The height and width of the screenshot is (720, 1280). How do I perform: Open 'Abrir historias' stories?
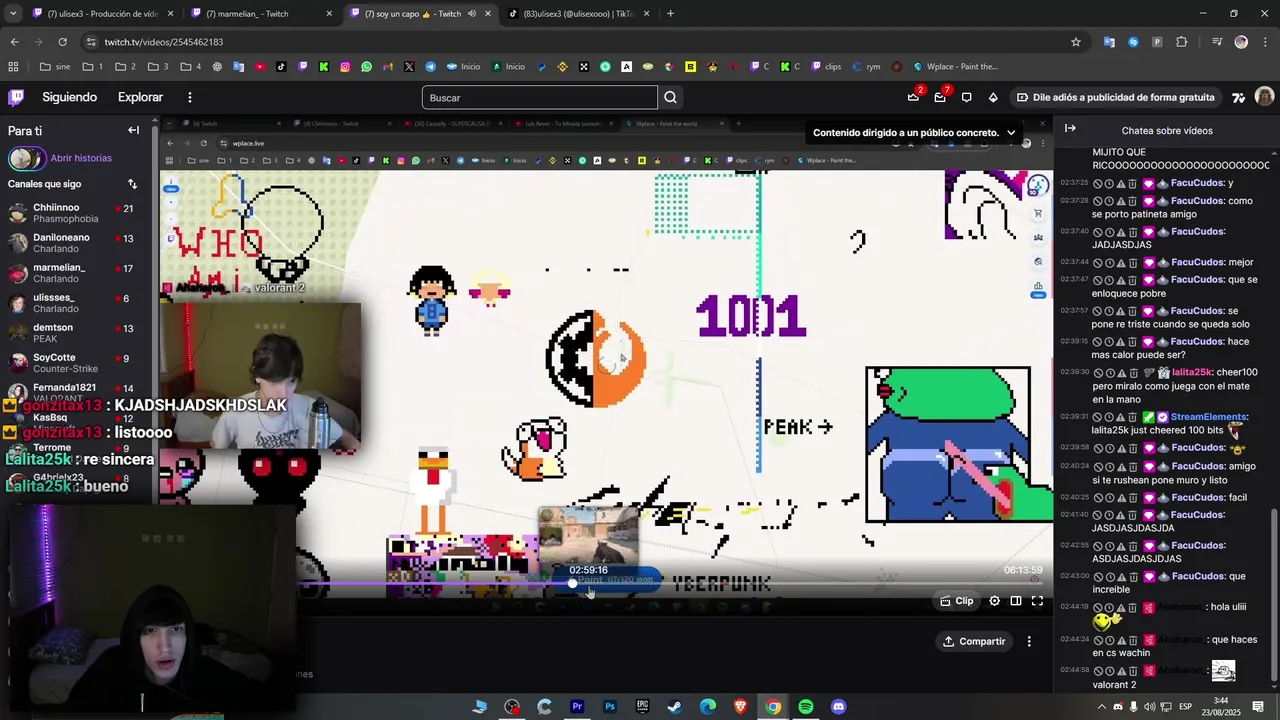click(81, 158)
